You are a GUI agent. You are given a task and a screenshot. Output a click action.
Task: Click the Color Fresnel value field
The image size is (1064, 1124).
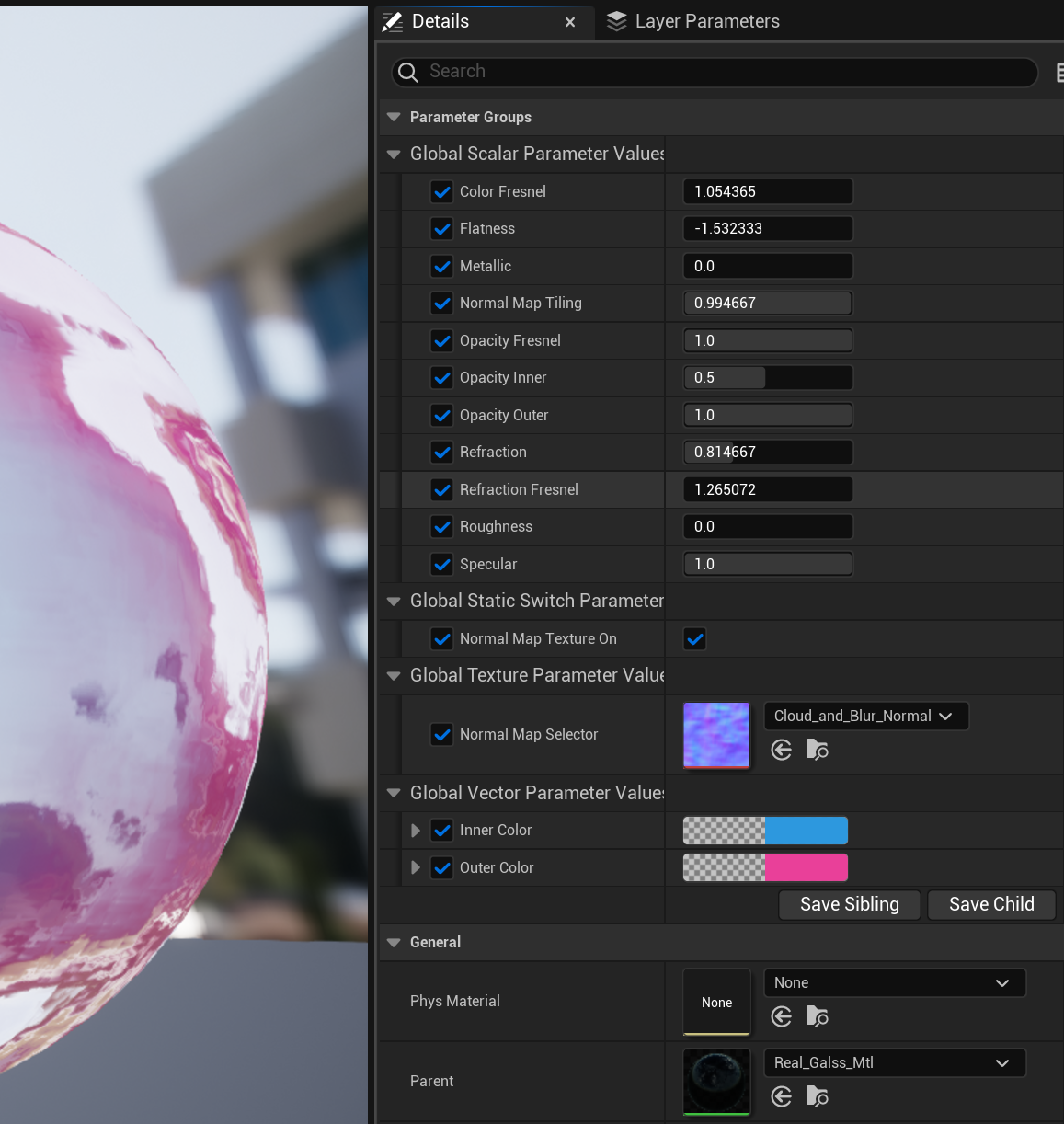tap(768, 191)
